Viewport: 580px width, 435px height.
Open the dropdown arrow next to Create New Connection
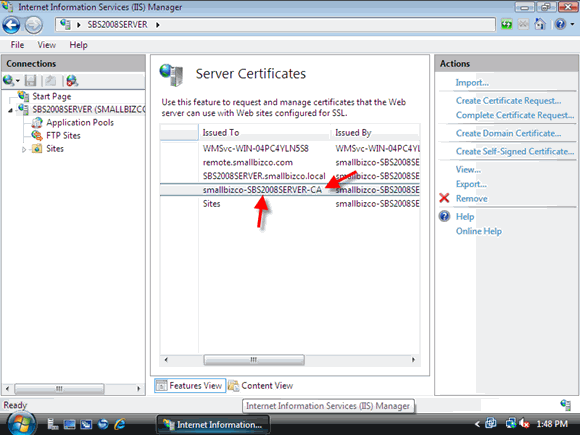(18, 81)
